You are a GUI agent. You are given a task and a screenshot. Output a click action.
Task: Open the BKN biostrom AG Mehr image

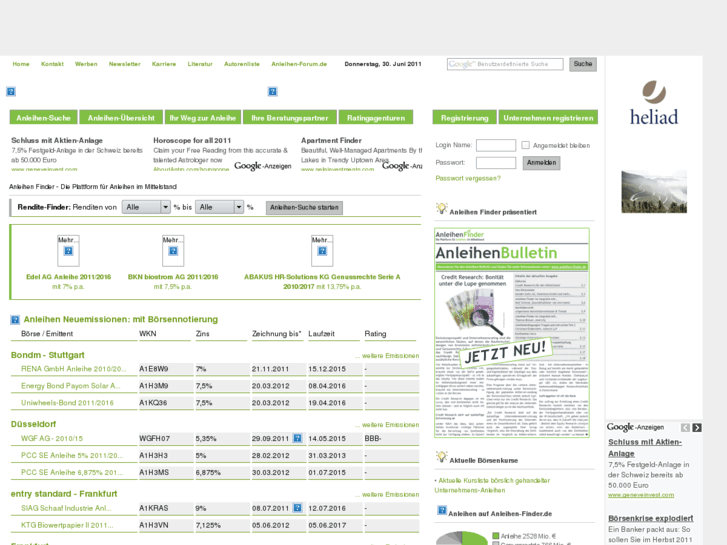point(173,250)
